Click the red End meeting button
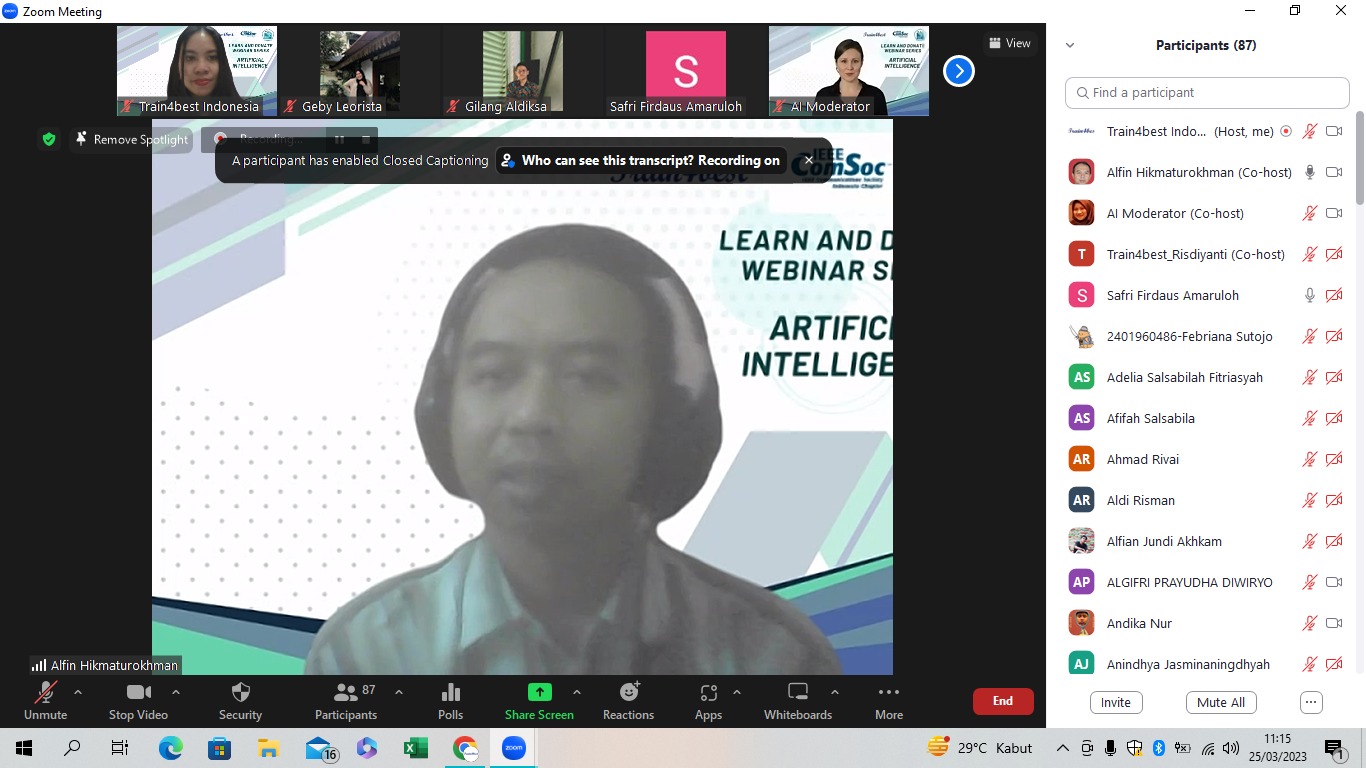The image size is (1366, 768). click(1002, 701)
